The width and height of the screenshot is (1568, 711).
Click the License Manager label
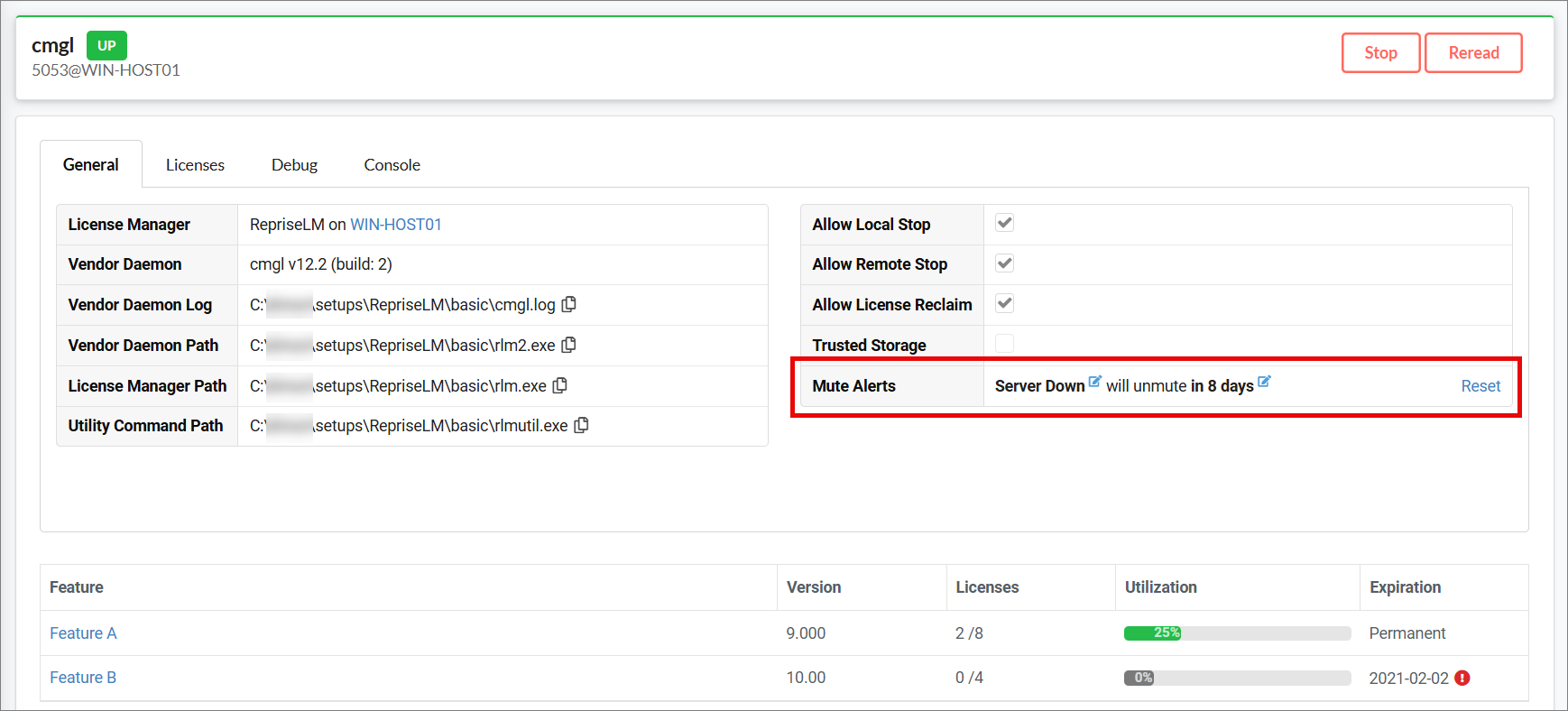click(129, 225)
